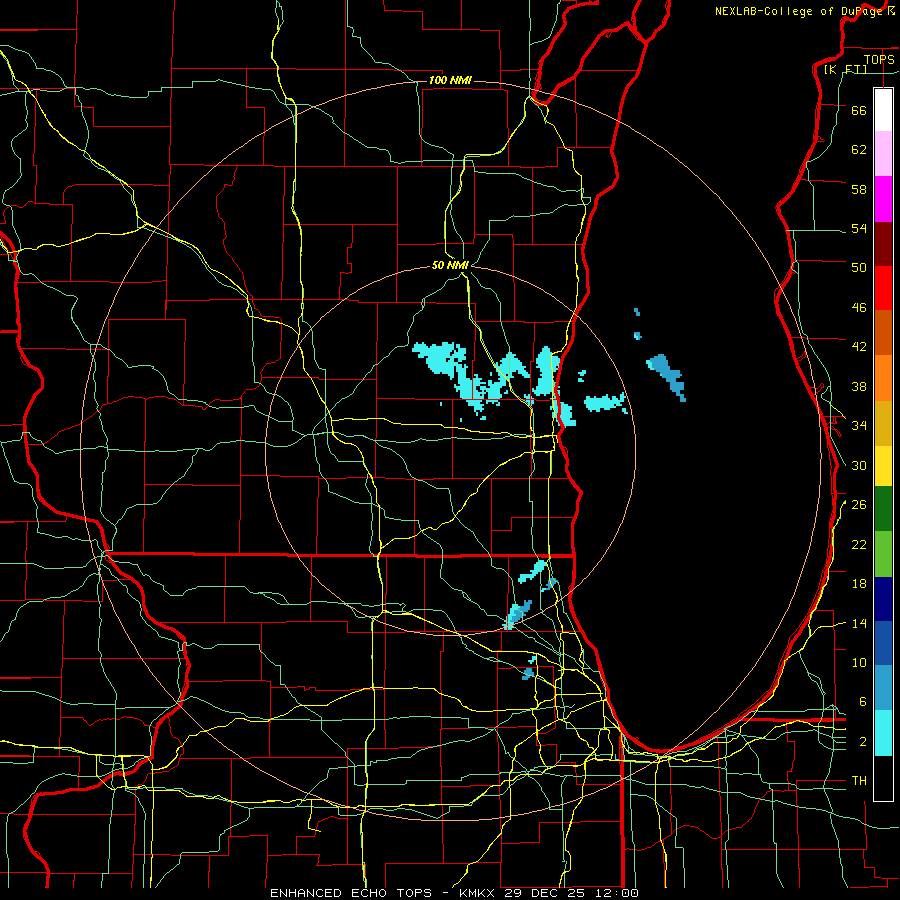Click the 66 value on the scale
This screenshot has height=900, width=900.
click(859, 110)
